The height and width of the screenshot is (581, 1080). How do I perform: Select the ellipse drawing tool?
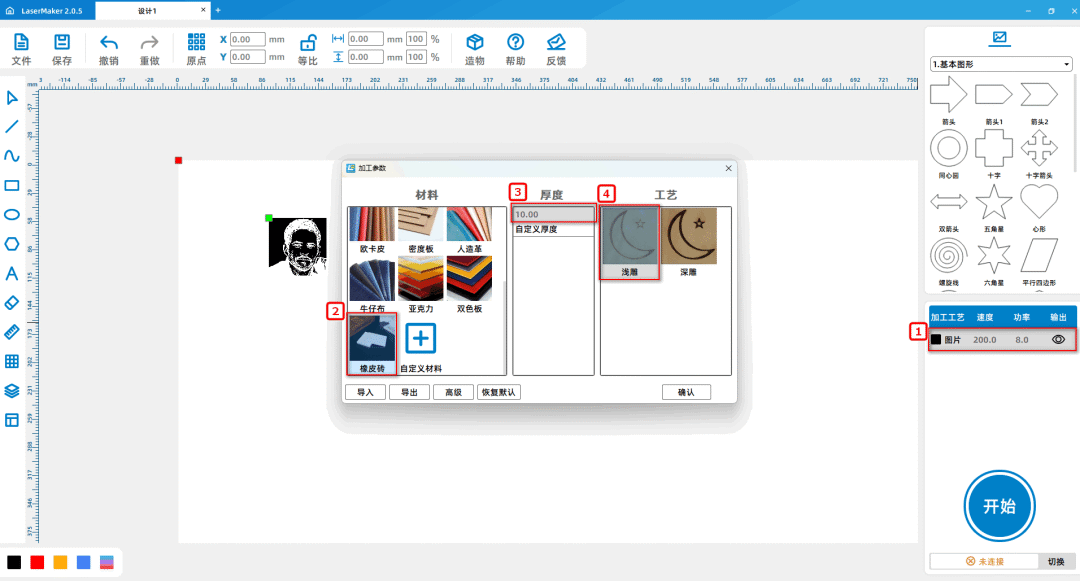pyautogui.click(x=12, y=214)
